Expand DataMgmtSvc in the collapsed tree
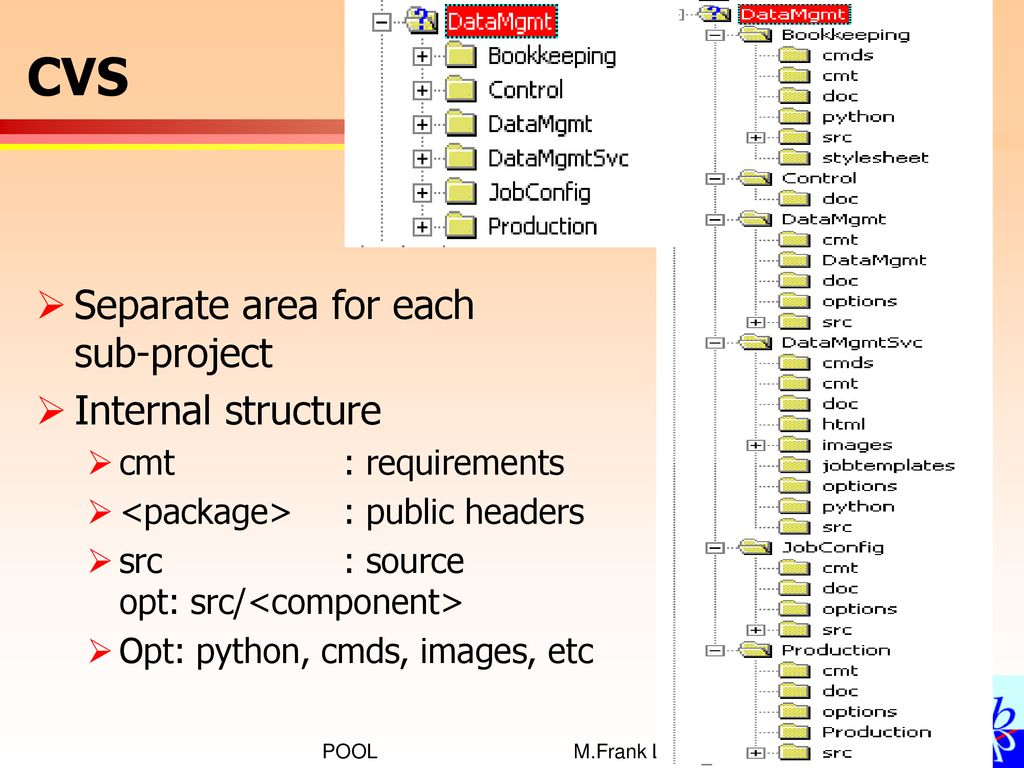 [422, 158]
